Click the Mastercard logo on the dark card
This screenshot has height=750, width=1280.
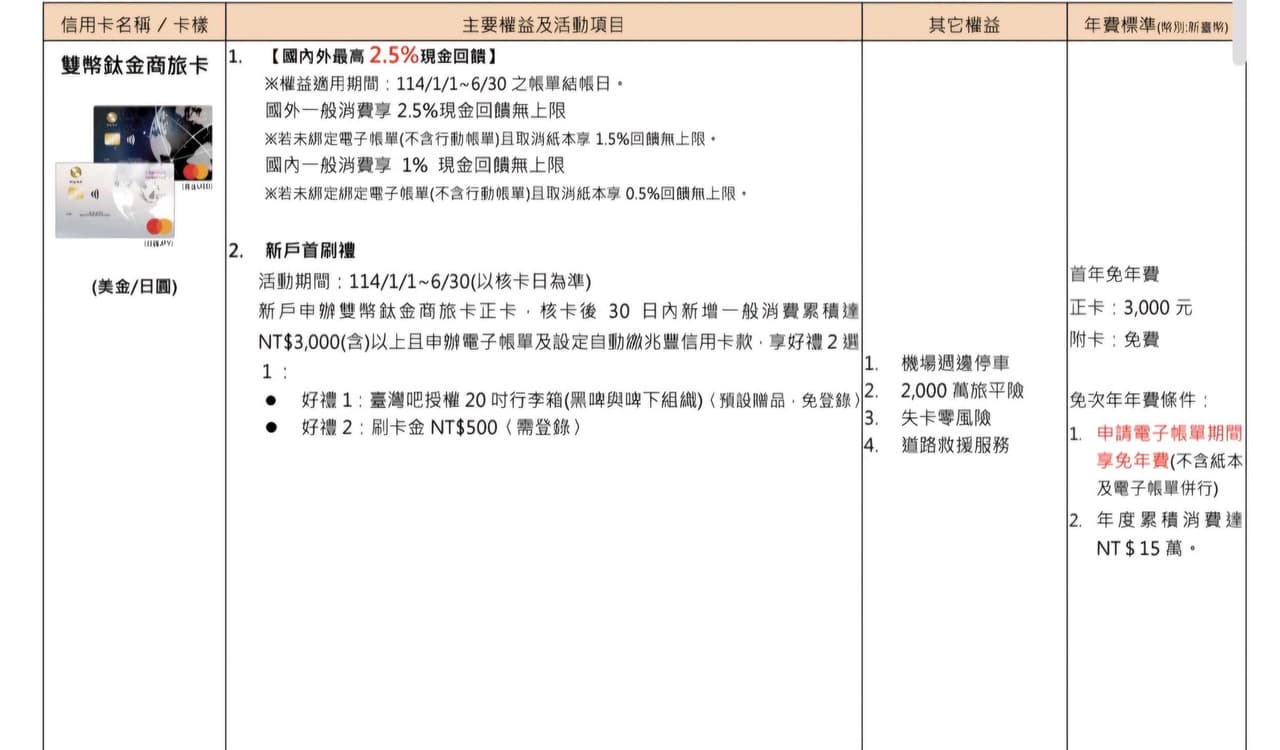pos(196,171)
